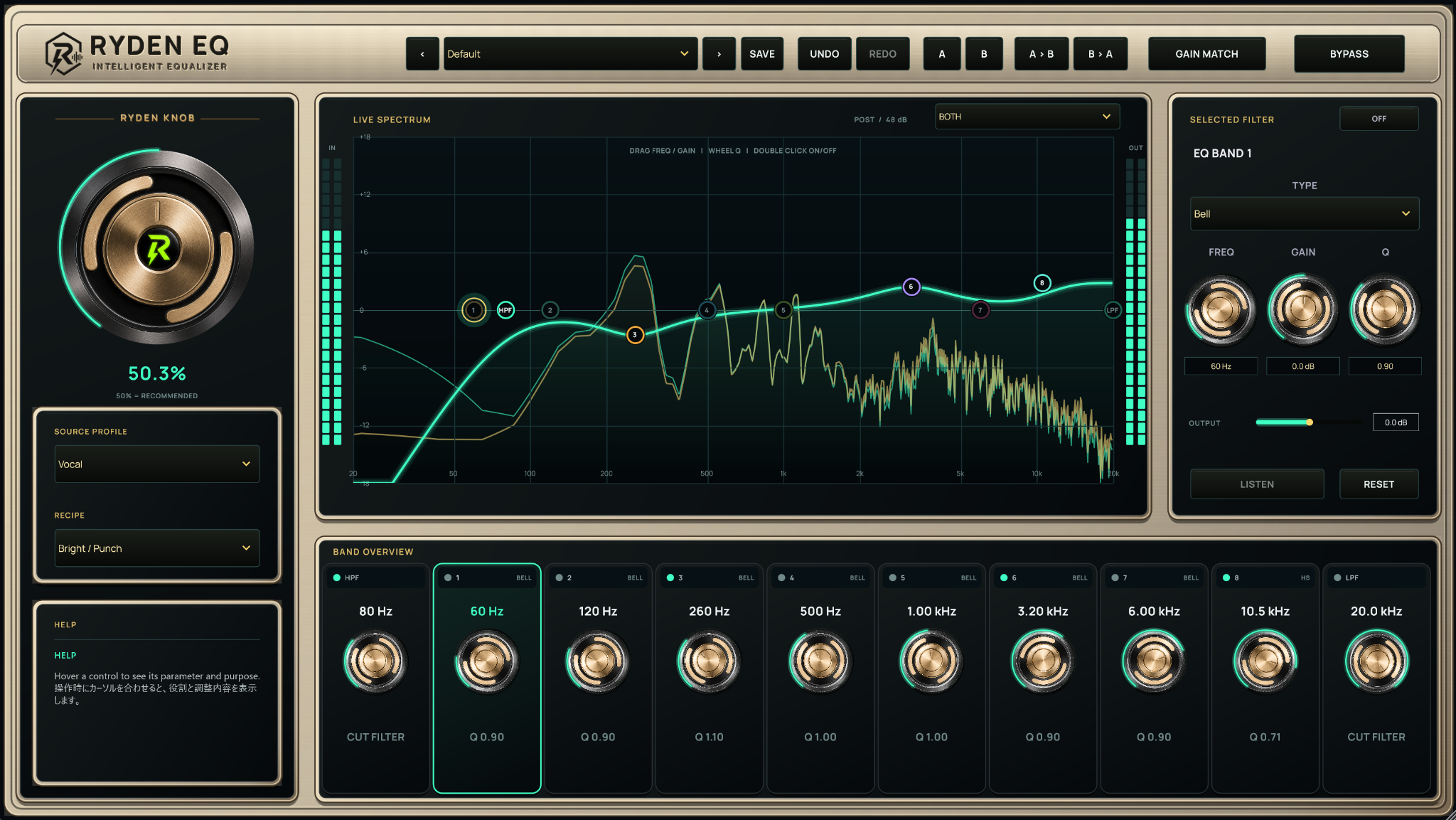Click the FREQ knob in Selected Filter
Image resolution: width=1456 pixels, height=820 pixels.
[1221, 310]
